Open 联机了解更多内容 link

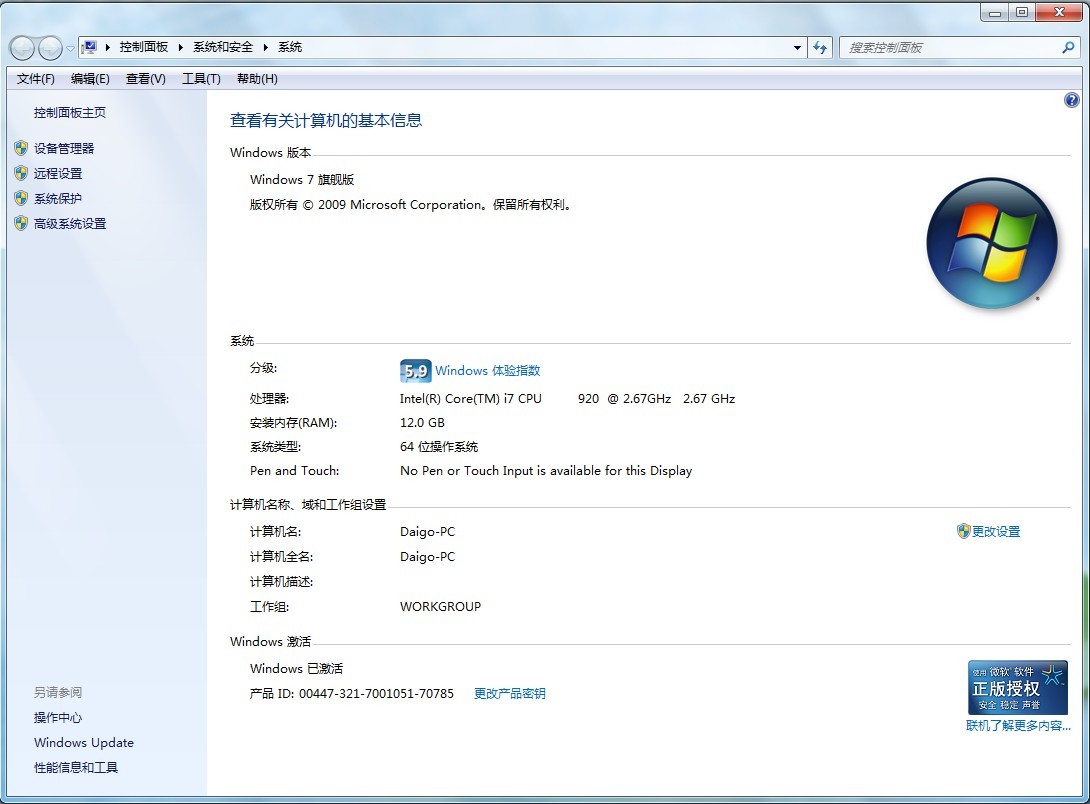point(1018,725)
